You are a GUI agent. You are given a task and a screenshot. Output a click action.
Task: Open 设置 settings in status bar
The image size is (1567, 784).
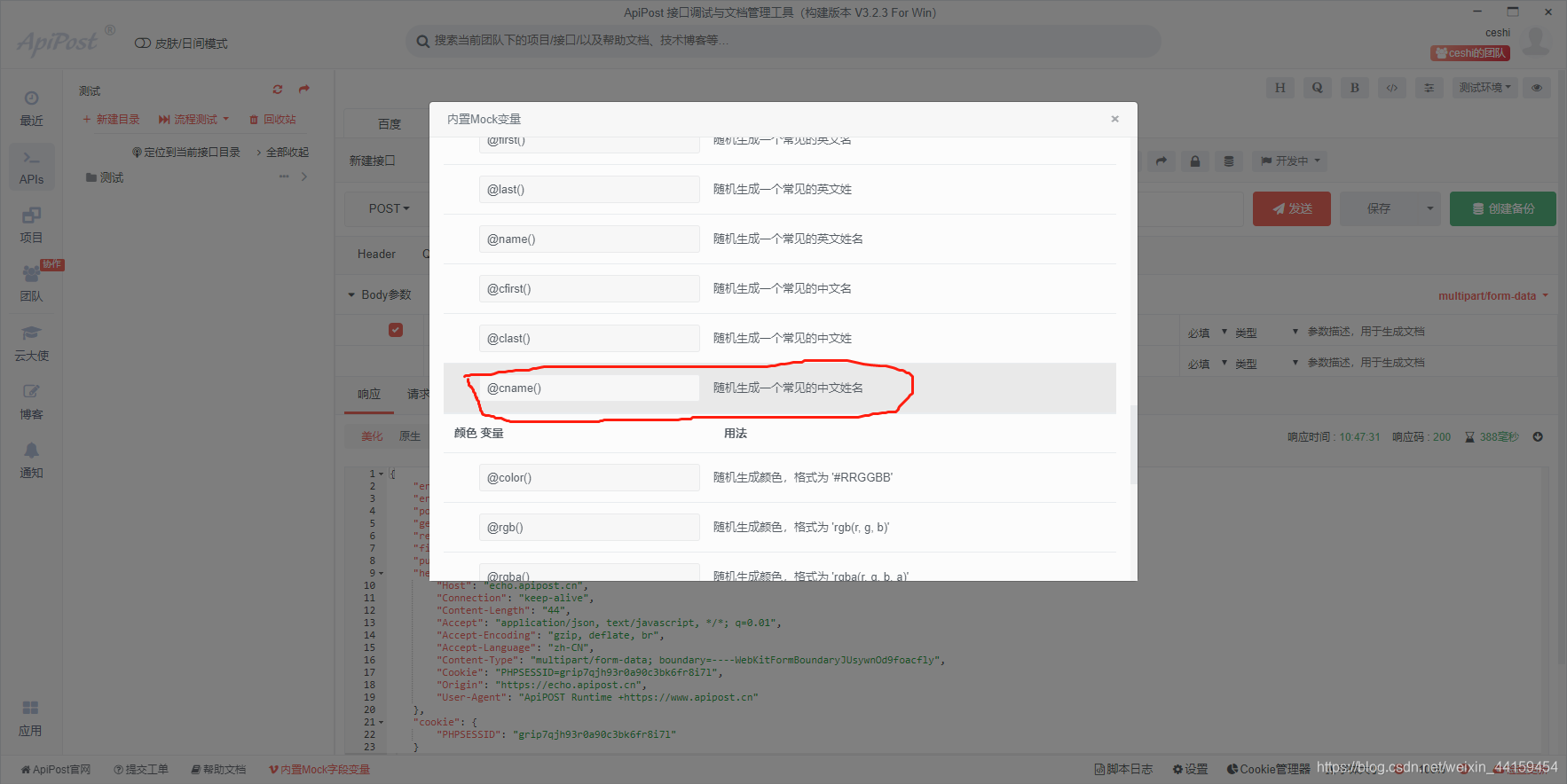[x=1190, y=770]
